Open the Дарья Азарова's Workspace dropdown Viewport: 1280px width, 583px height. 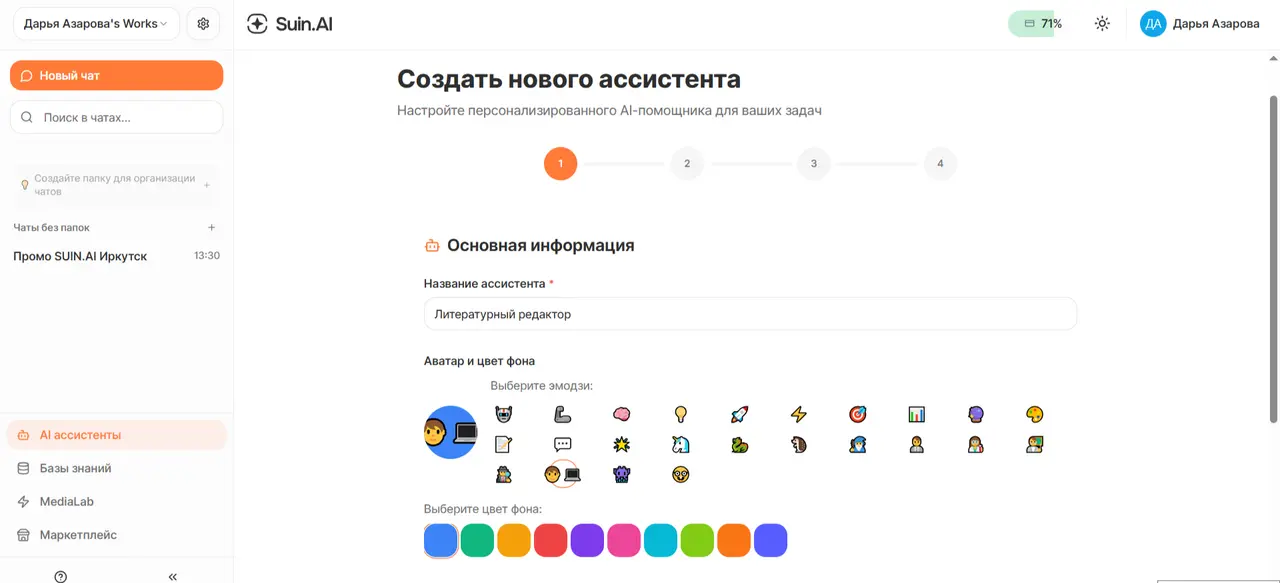pos(96,24)
